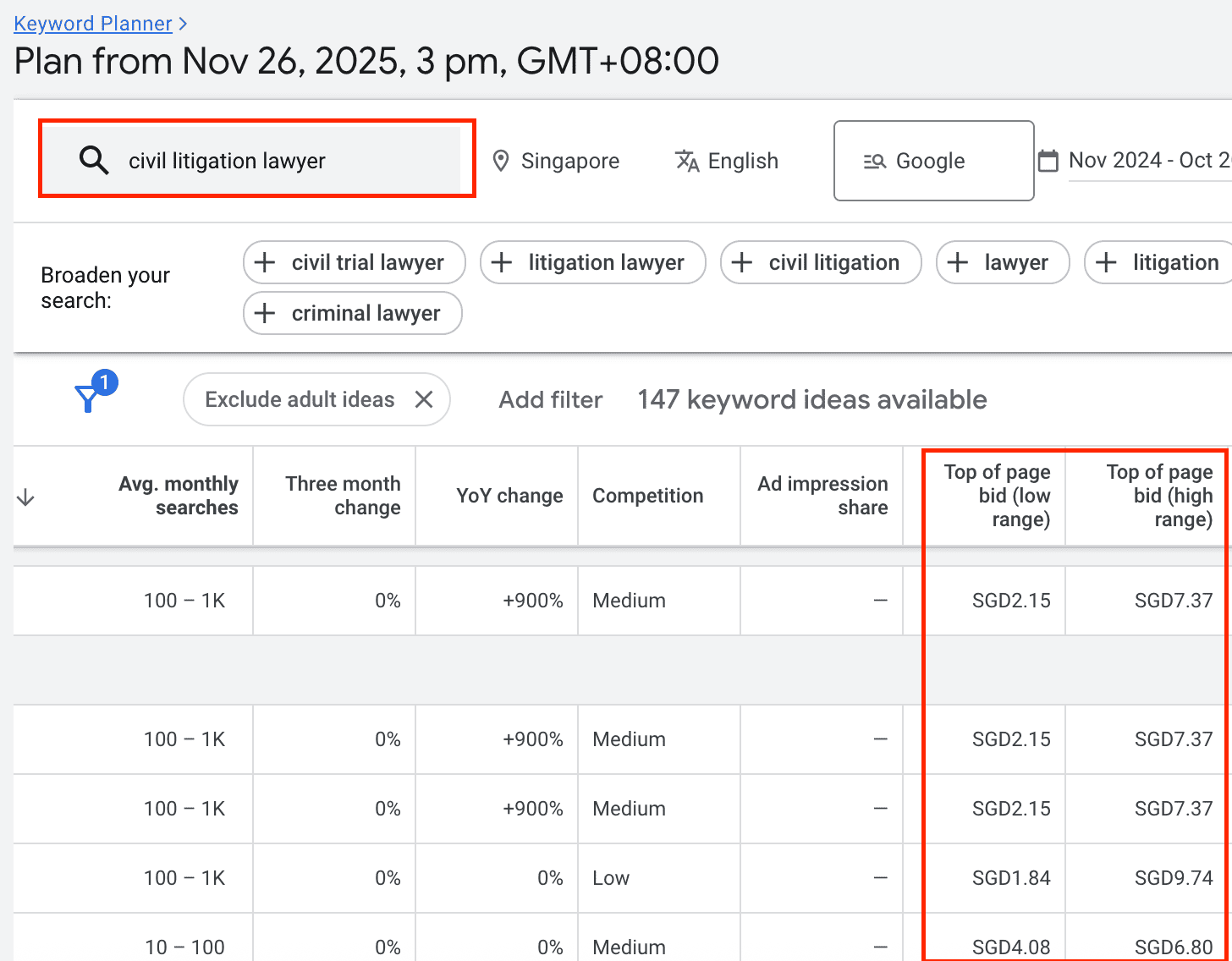Add 'litigation lawyer' suggestion chip

pyautogui.click(x=592, y=263)
